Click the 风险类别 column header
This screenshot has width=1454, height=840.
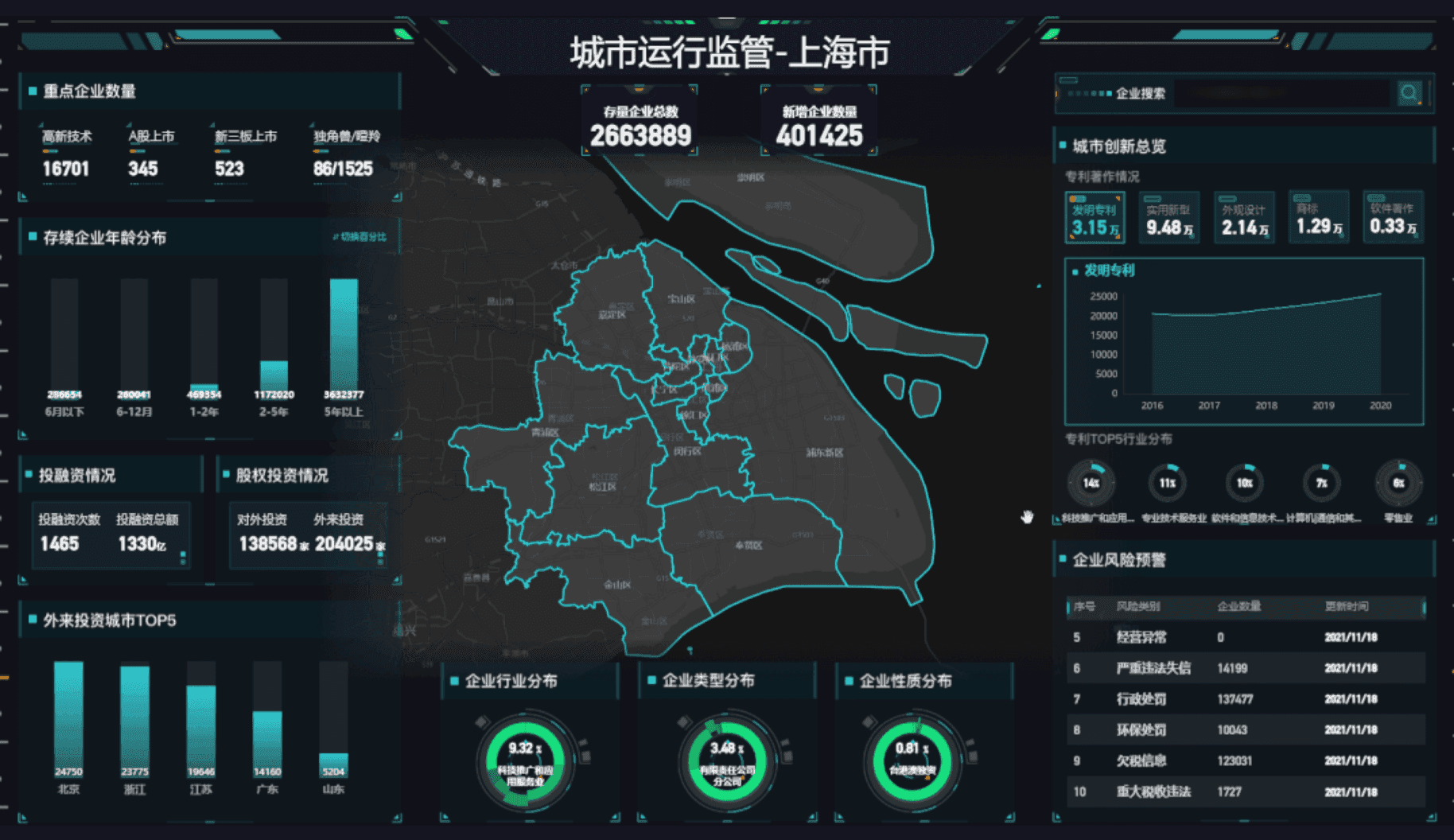pyautogui.click(x=1137, y=606)
